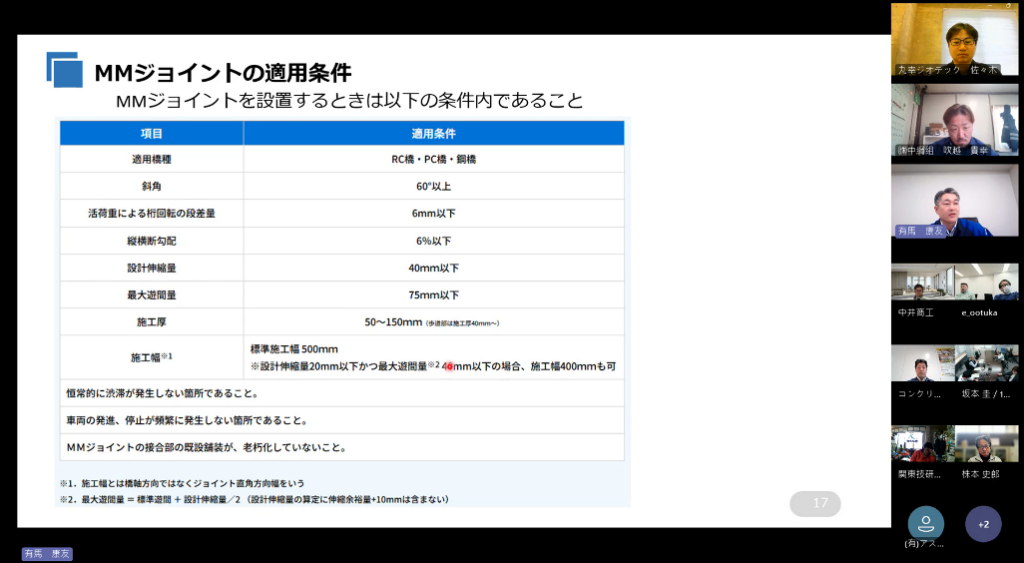Expand the +2 additional participants button
Screen dimensions: 1024x563
983,524
